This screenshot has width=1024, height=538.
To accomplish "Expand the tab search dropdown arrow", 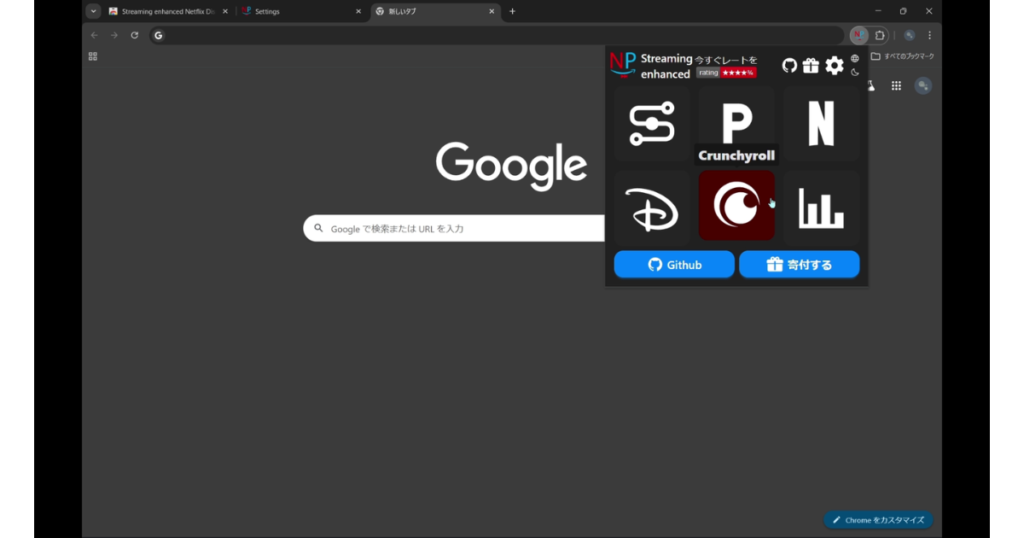I will [93, 11].
